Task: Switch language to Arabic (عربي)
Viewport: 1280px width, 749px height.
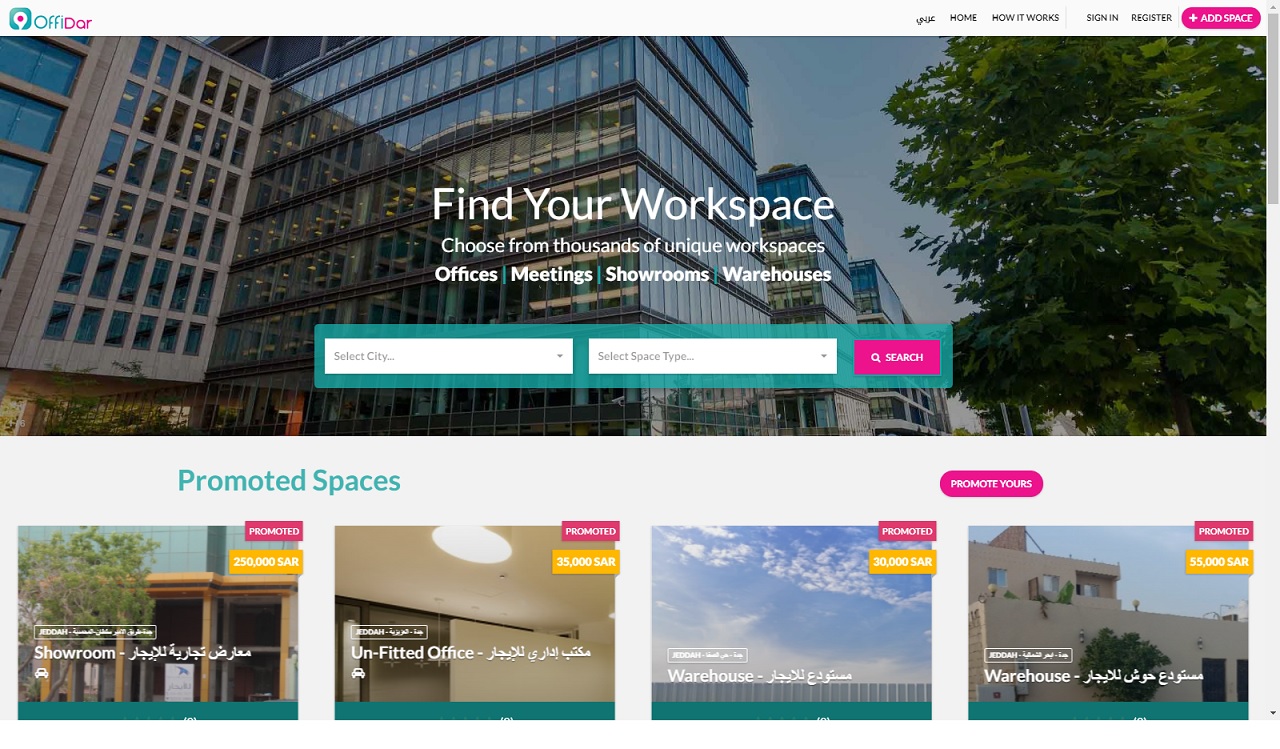Action: pyautogui.click(x=926, y=18)
